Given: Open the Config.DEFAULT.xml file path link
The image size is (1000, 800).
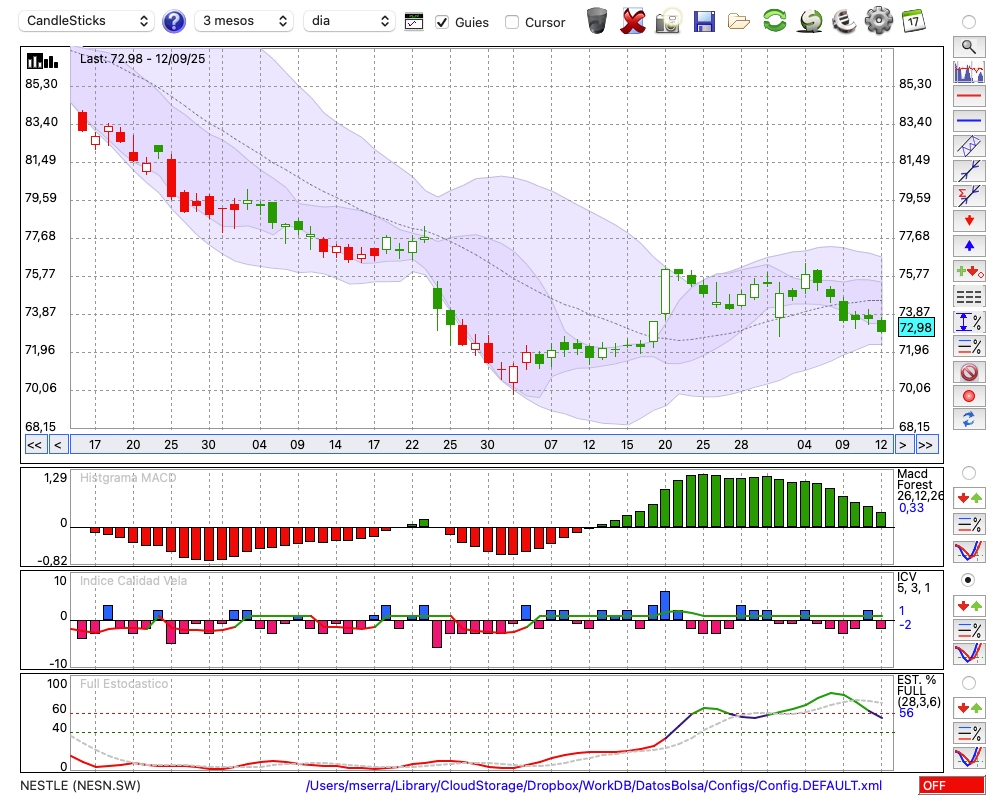Looking at the screenshot, I should point(594,786).
